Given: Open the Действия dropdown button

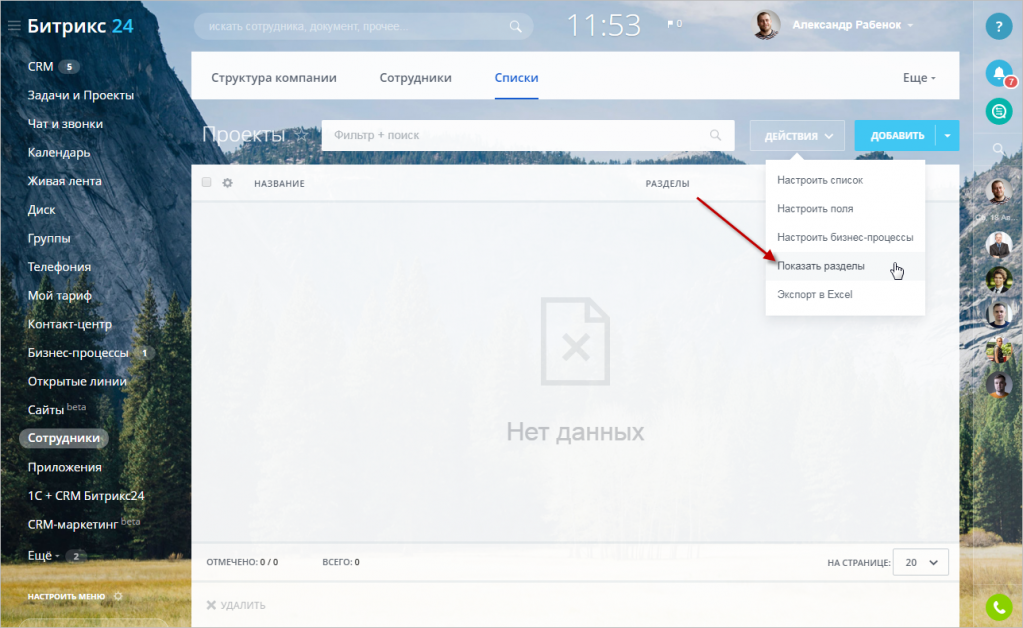Looking at the screenshot, I should [x=797, y=136].
